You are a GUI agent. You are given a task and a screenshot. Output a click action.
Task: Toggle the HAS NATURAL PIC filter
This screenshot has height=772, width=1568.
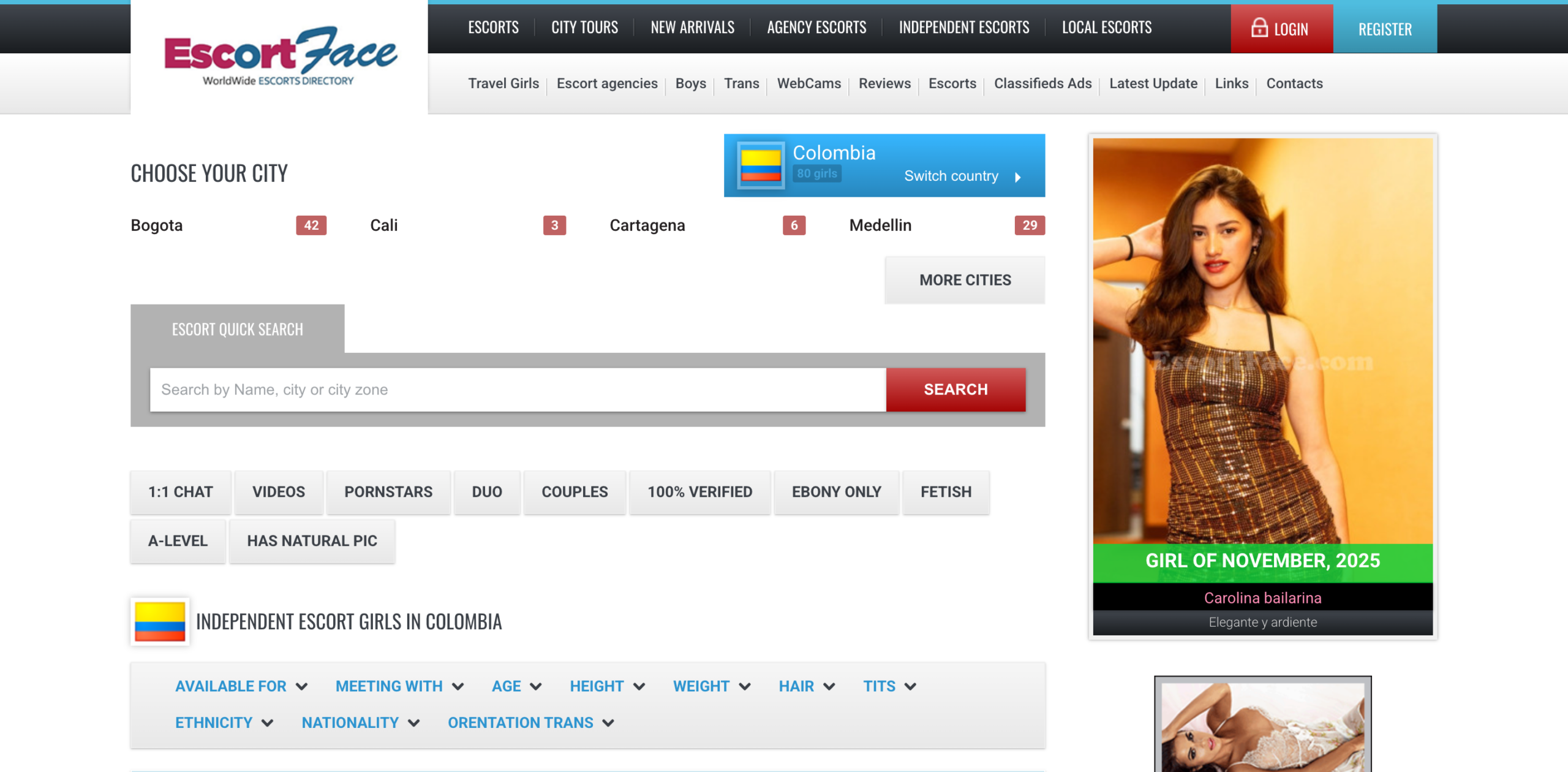(312, 541)
